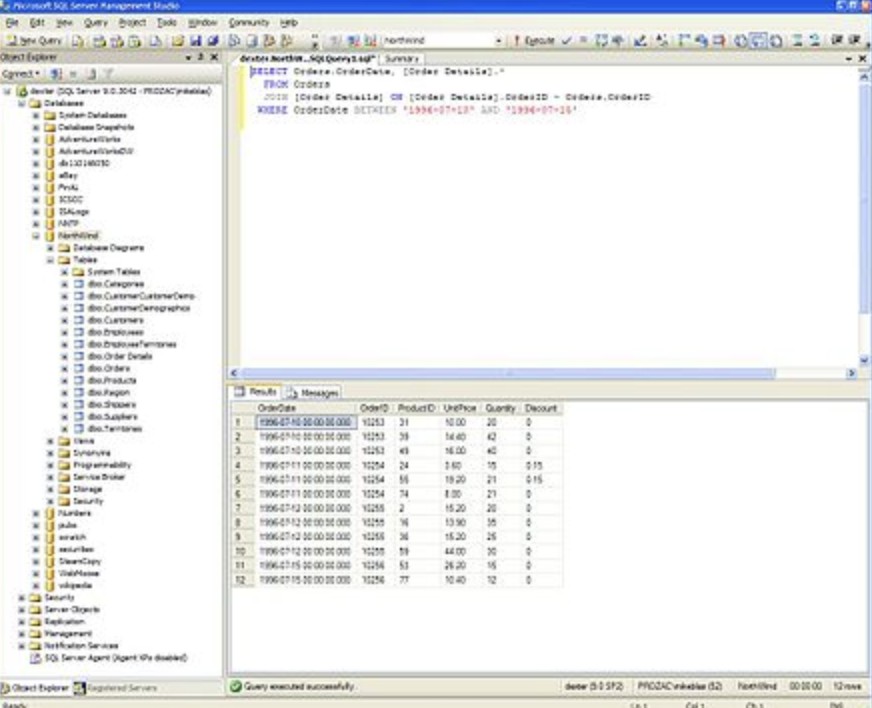Click editor scroll right arrow
872x708 pixels.
click(851, 373)
